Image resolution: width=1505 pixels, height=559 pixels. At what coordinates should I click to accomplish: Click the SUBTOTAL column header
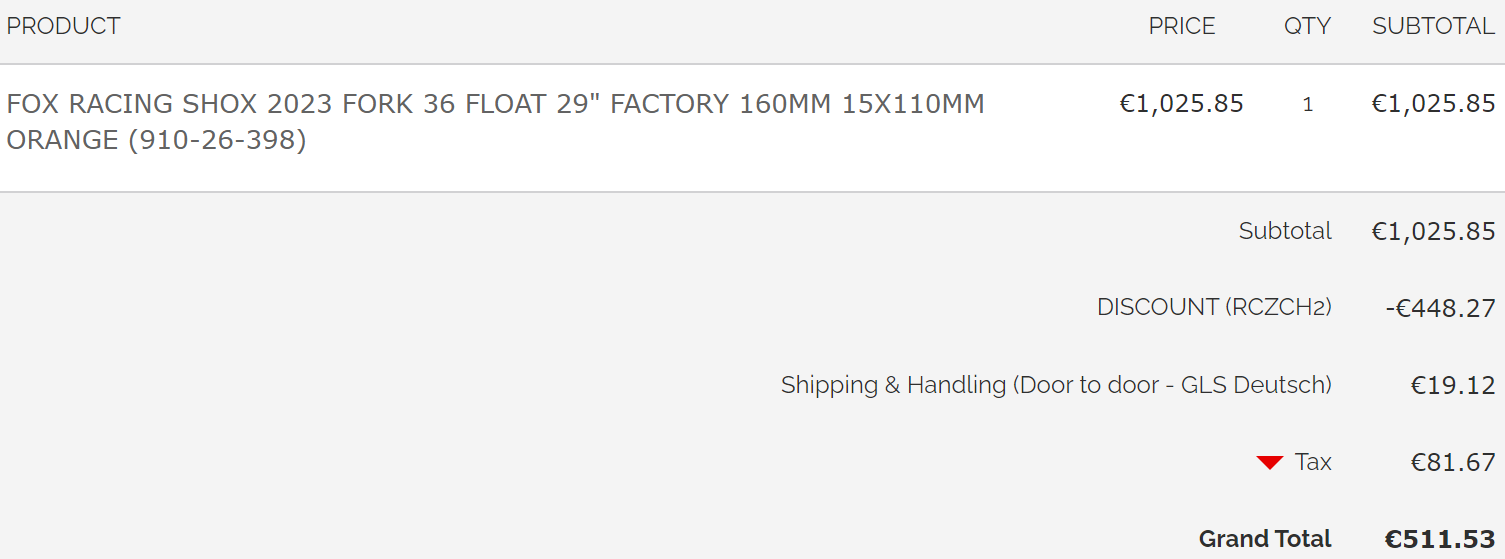1433,26
